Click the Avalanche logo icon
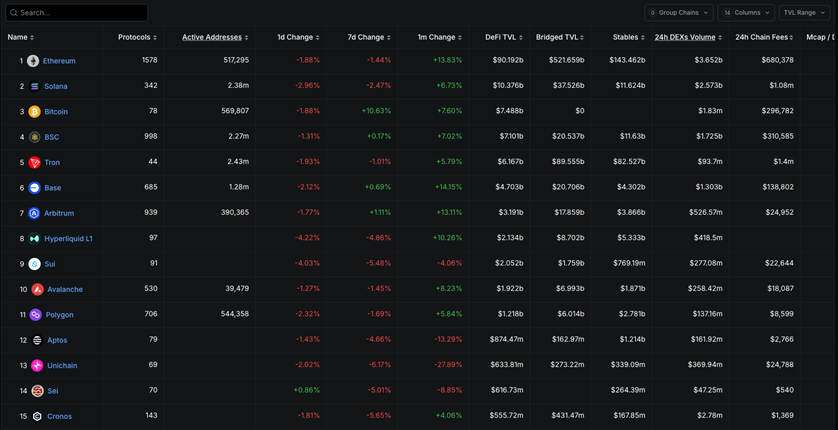 37,290
